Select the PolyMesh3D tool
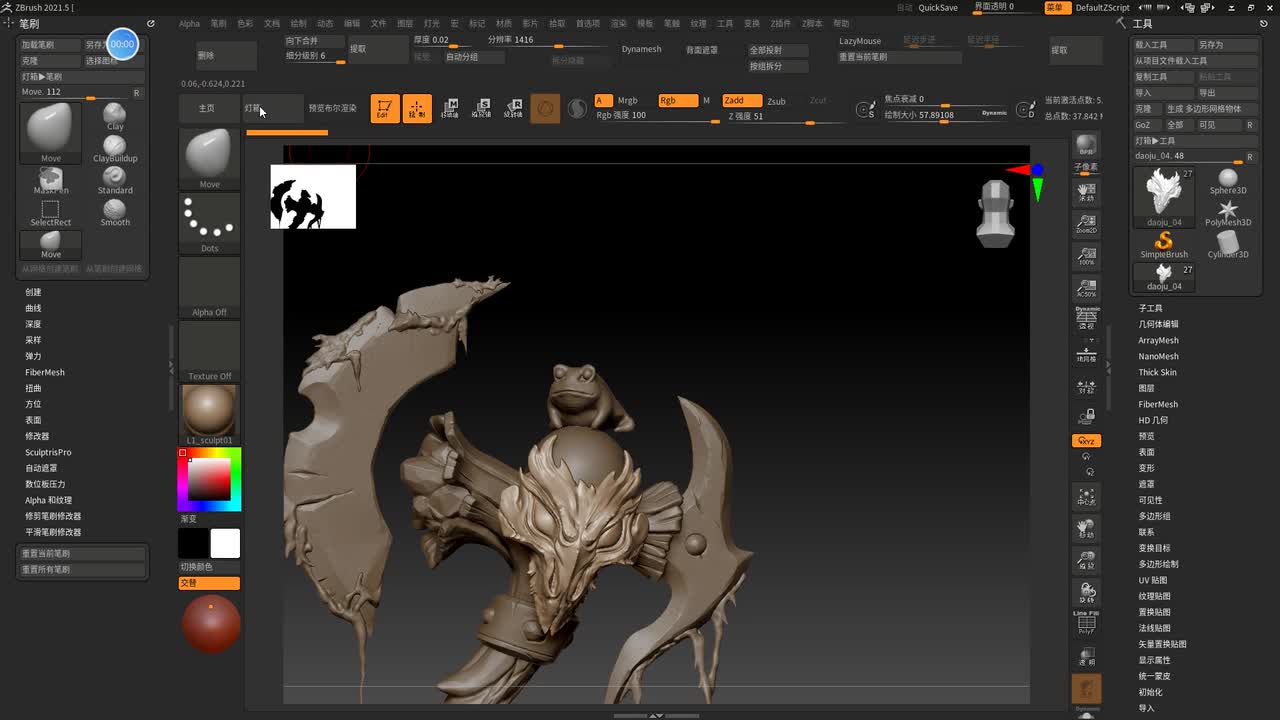Image resolution: width=1280 pixels, height=720 pixels. [x=1228, y=213]
